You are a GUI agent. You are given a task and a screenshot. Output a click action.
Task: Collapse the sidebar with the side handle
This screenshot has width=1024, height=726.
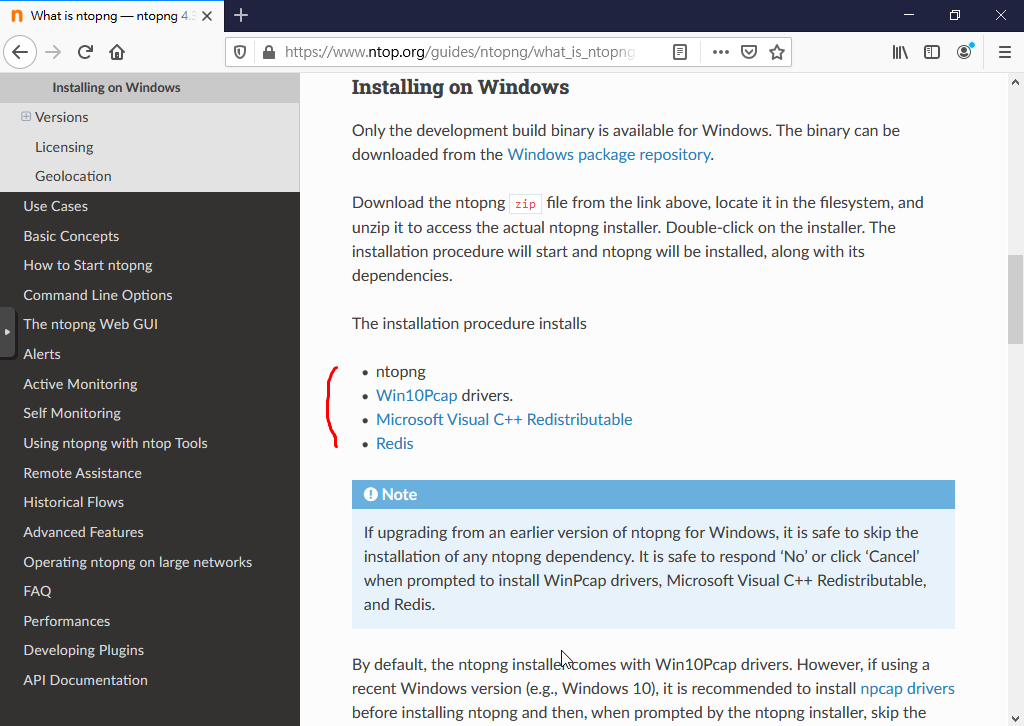click(7, 332)
